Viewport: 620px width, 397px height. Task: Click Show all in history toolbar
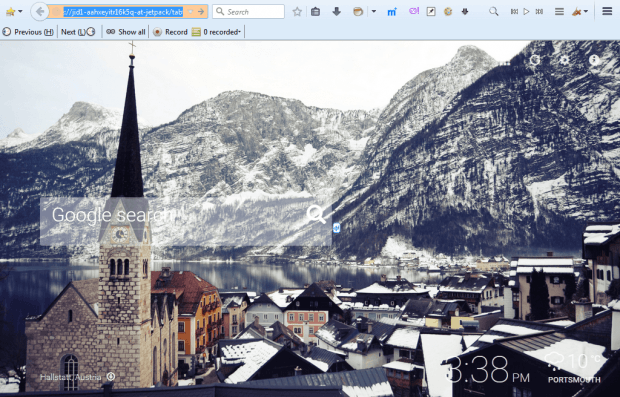[126, 32]
